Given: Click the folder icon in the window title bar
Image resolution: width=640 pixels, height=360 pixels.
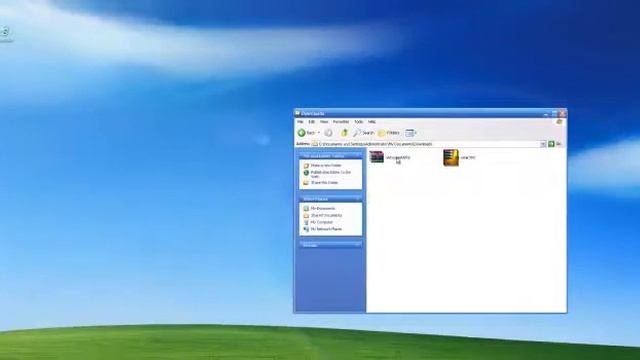Looking at the screenshot, I should [x=298, y=113].
